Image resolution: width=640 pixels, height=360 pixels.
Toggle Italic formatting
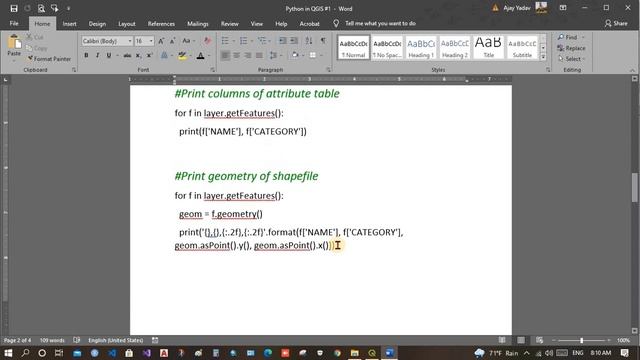pos(97,55)
